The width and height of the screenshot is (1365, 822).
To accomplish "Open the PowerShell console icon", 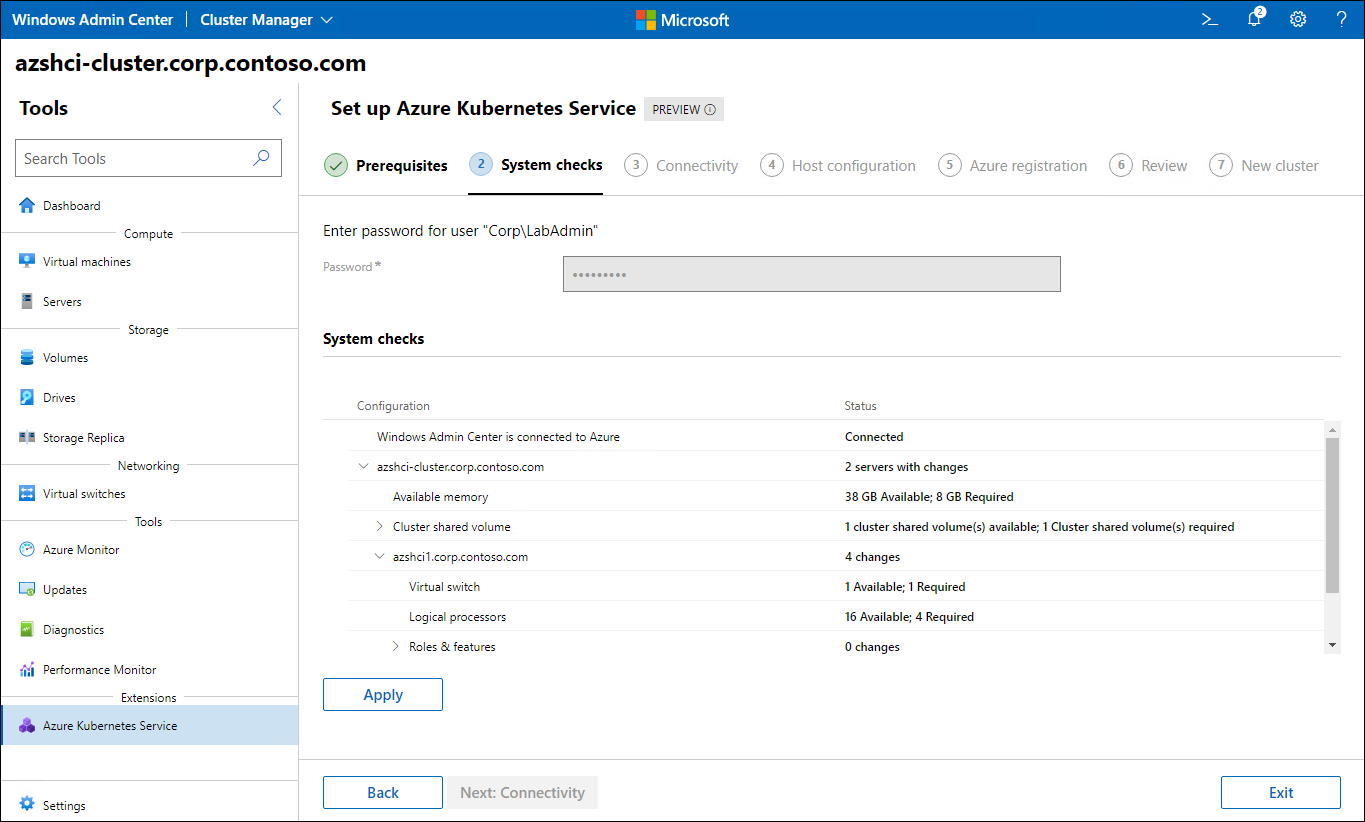I will [x=1209, y=19].
